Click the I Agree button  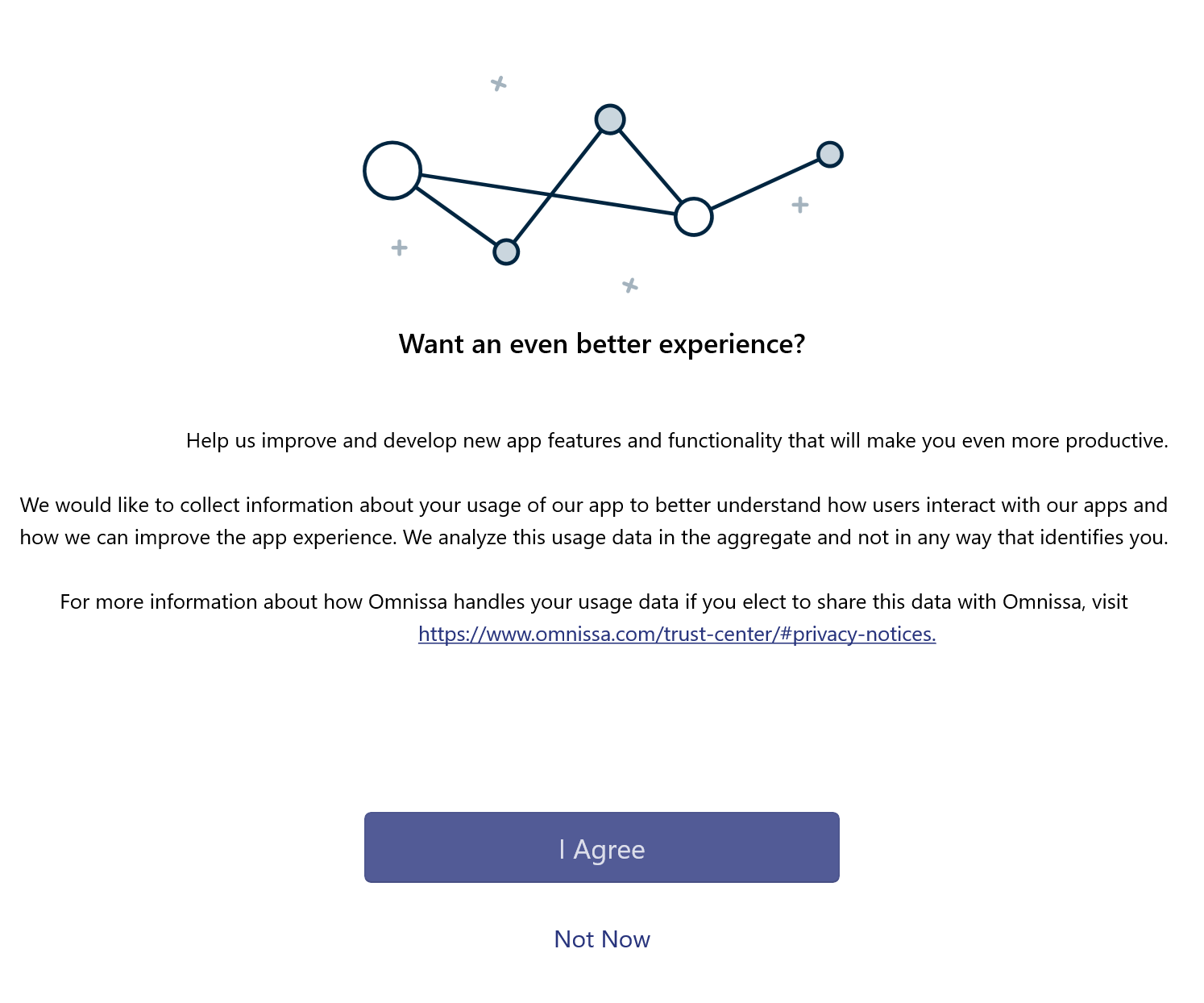601,847
